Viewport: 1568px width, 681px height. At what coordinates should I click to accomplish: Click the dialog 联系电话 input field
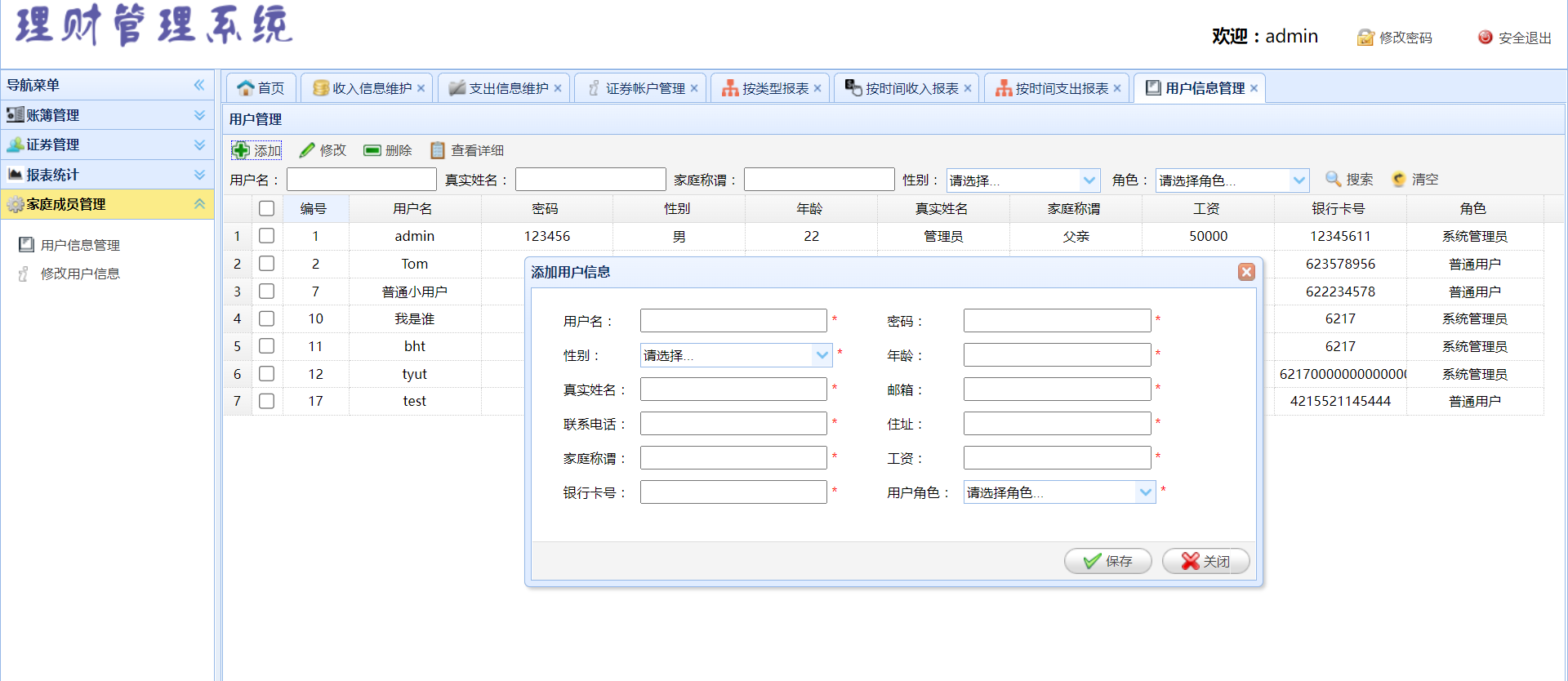pyautogui.click(x=733, y=424)
